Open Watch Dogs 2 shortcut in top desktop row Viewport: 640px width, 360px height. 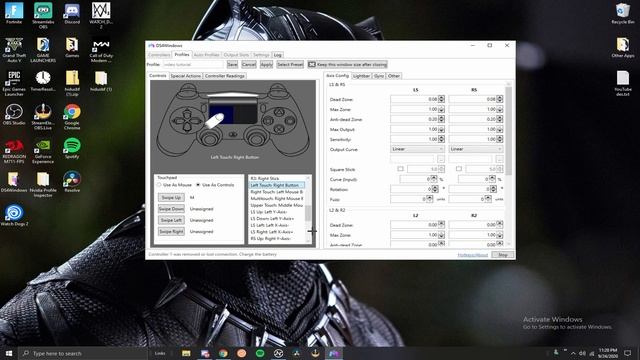[101, 15]
